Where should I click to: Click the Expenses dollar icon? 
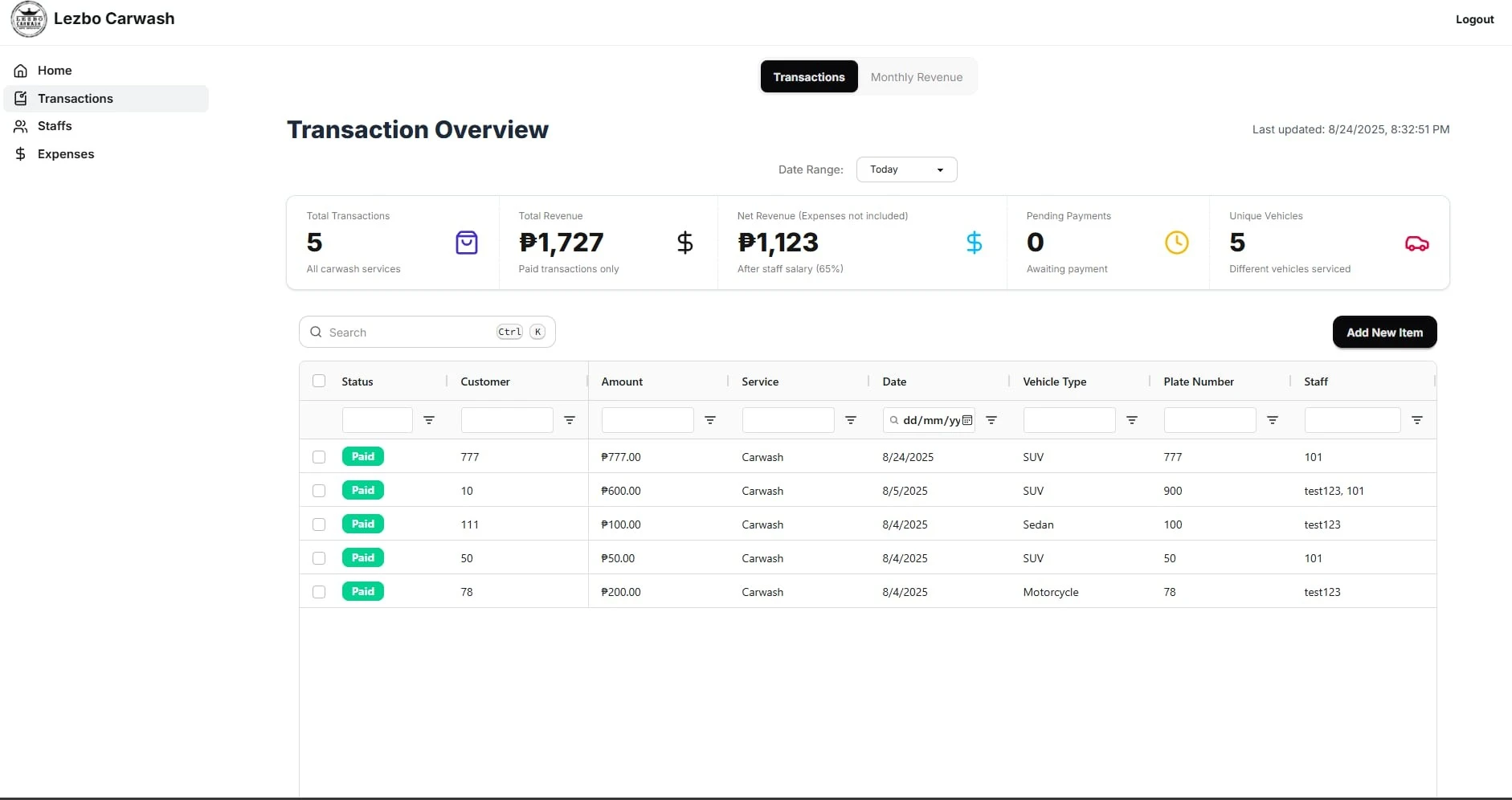(x=20, y=153)
